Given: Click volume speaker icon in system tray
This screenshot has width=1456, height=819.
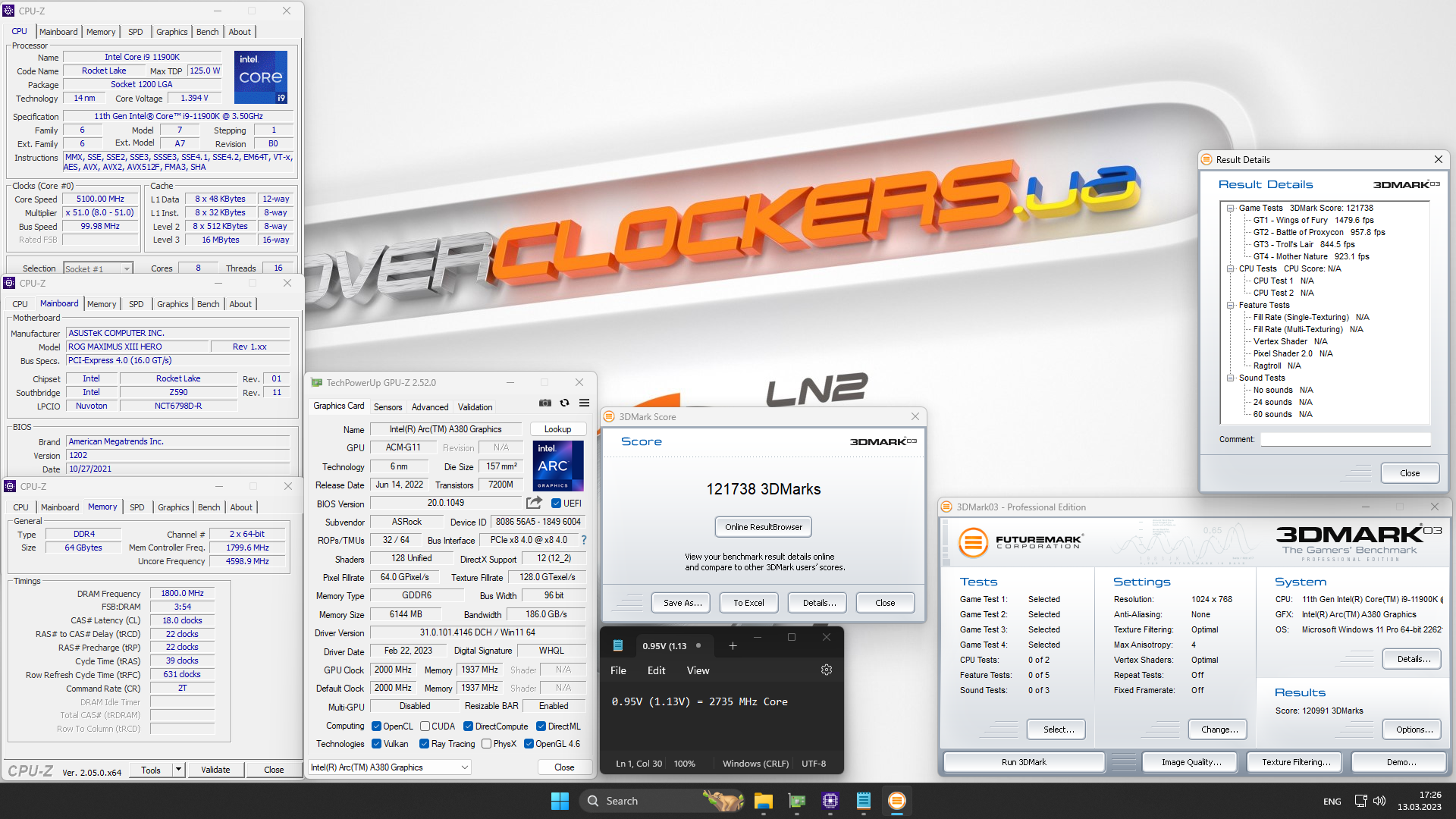Looking at the screenshot, I should [1379, 801].
